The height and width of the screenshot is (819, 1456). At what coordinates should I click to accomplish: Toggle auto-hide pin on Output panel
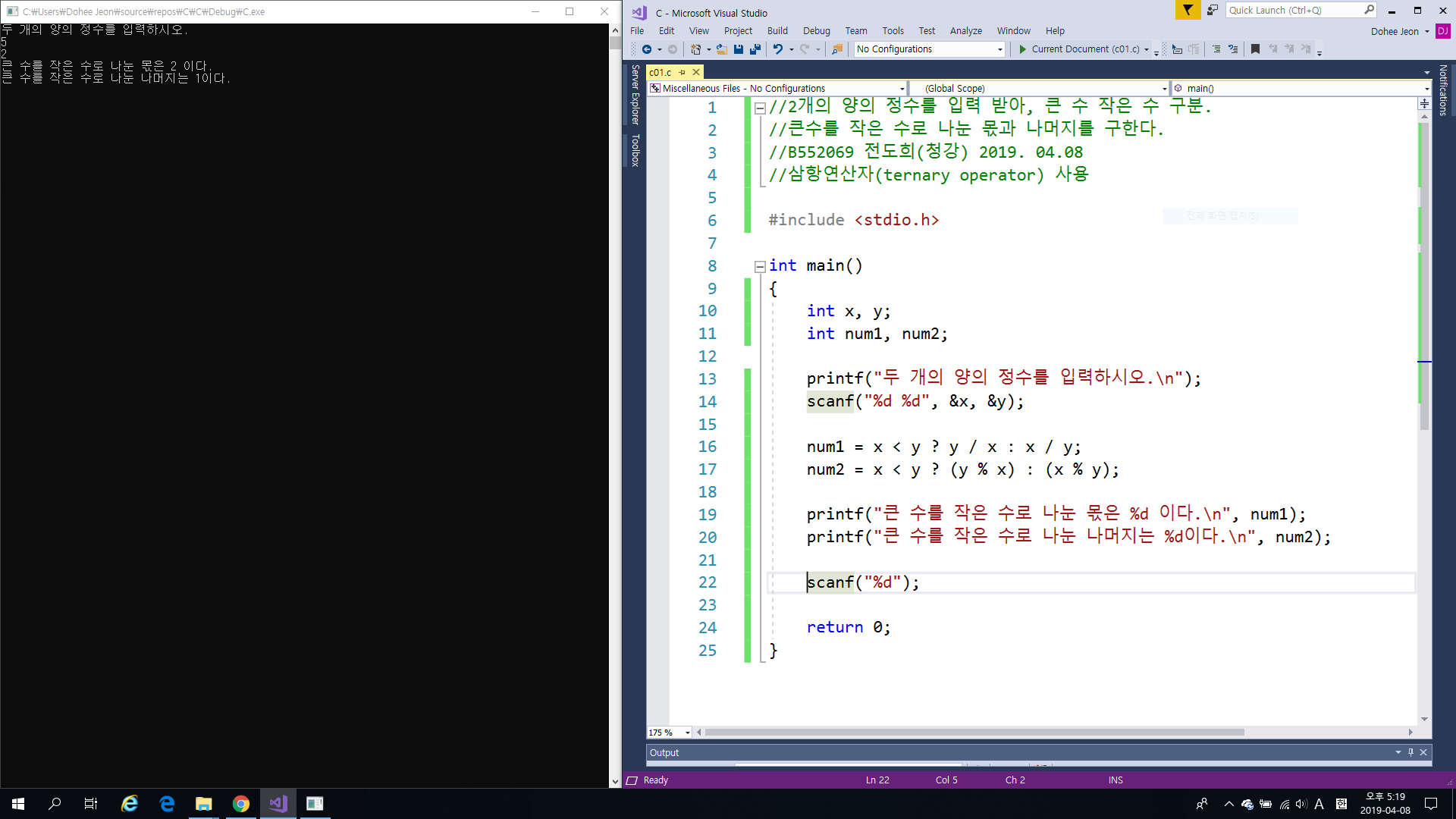(1410, 752)
